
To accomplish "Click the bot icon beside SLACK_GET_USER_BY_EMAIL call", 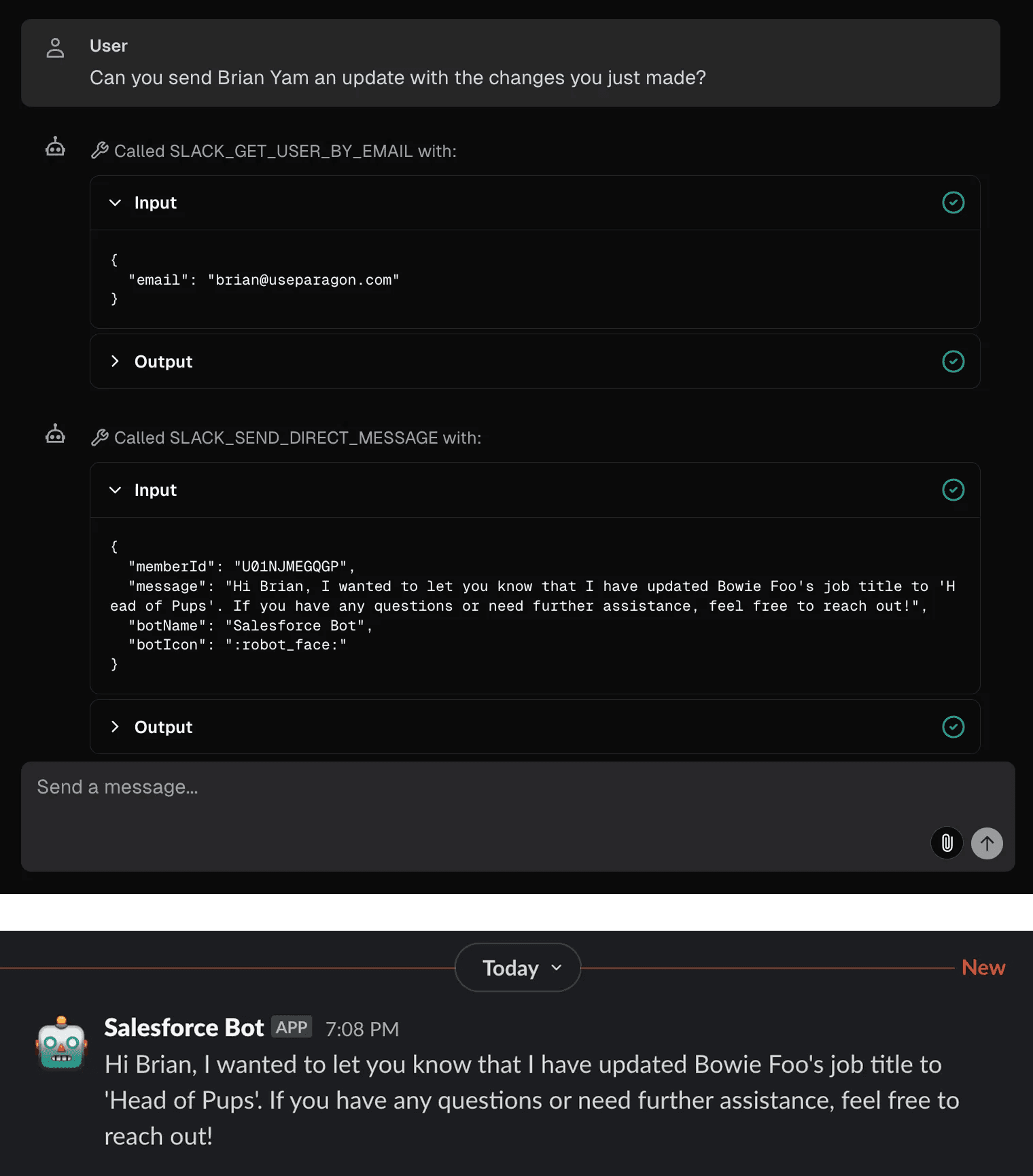I will [55, 147].
